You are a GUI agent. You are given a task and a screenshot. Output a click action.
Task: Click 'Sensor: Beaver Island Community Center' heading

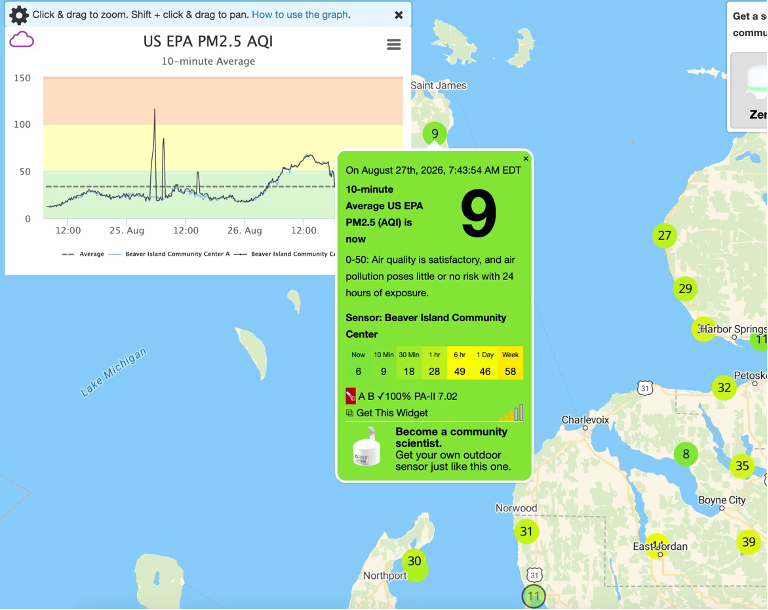(x=426, y=326)
